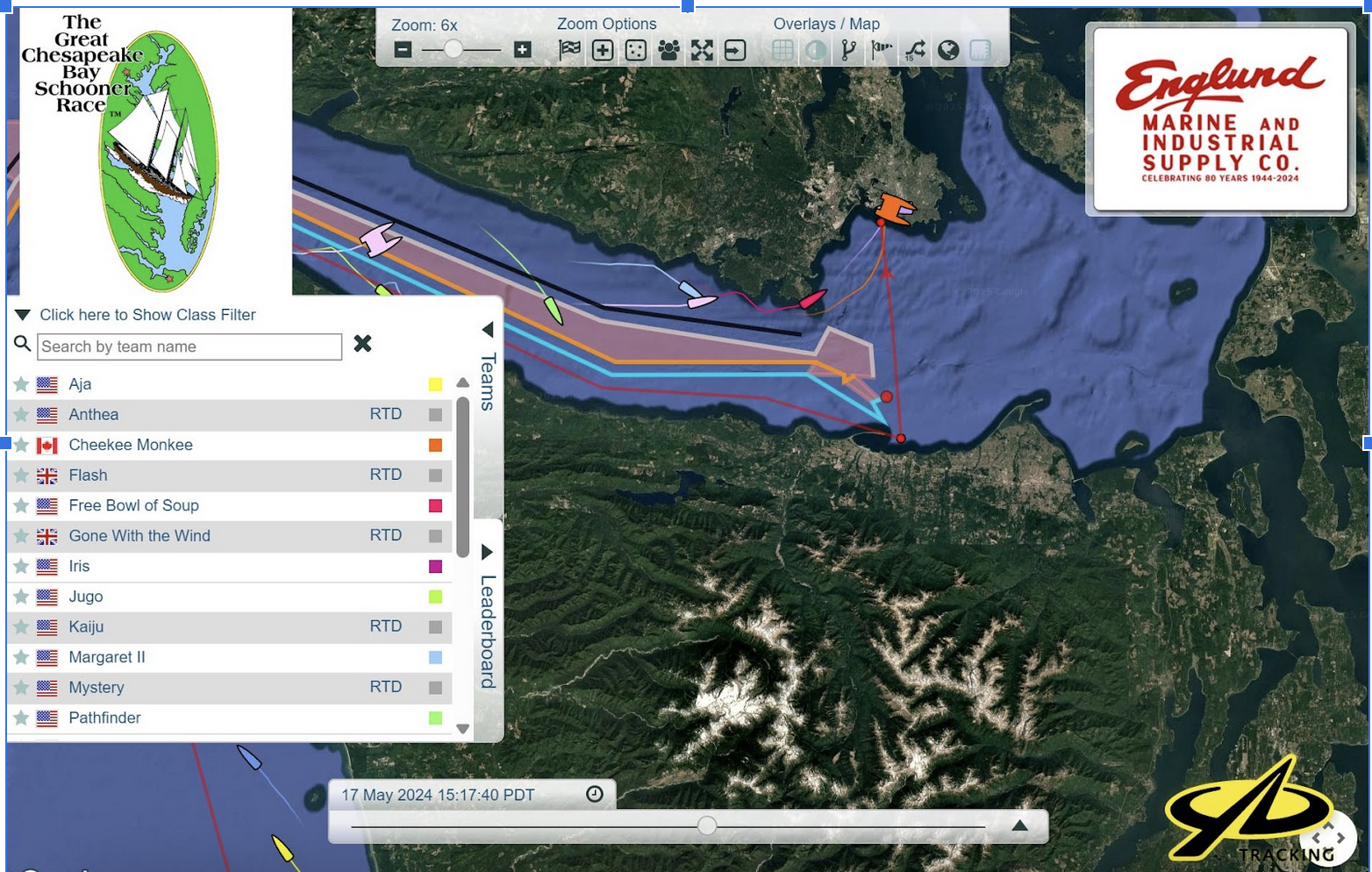Screen dimensions: 1372x872
Task: Select the Free Bowl of Soup team
Action: click(133, 505)
